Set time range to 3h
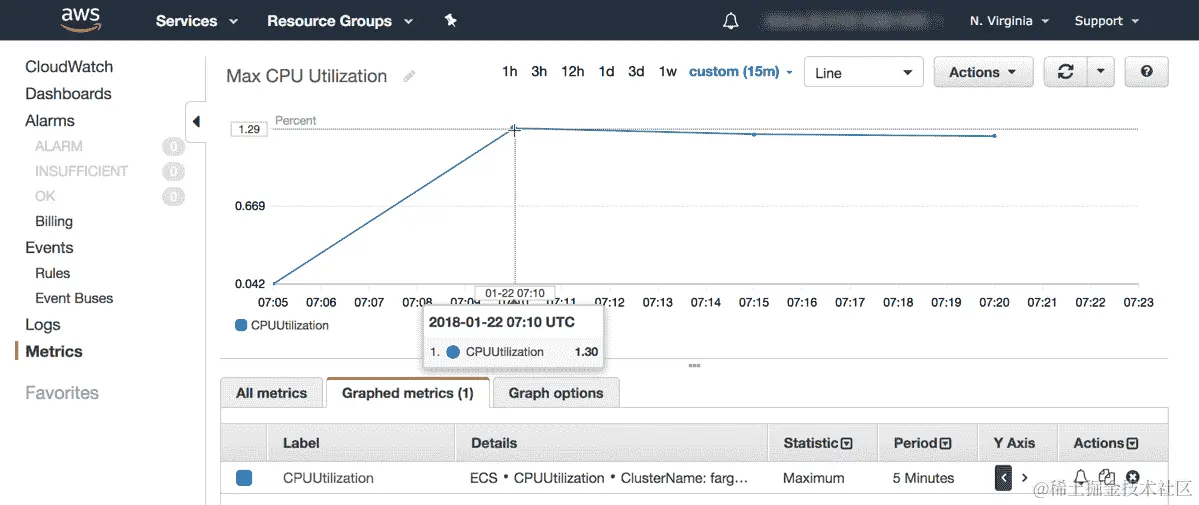 539,72
